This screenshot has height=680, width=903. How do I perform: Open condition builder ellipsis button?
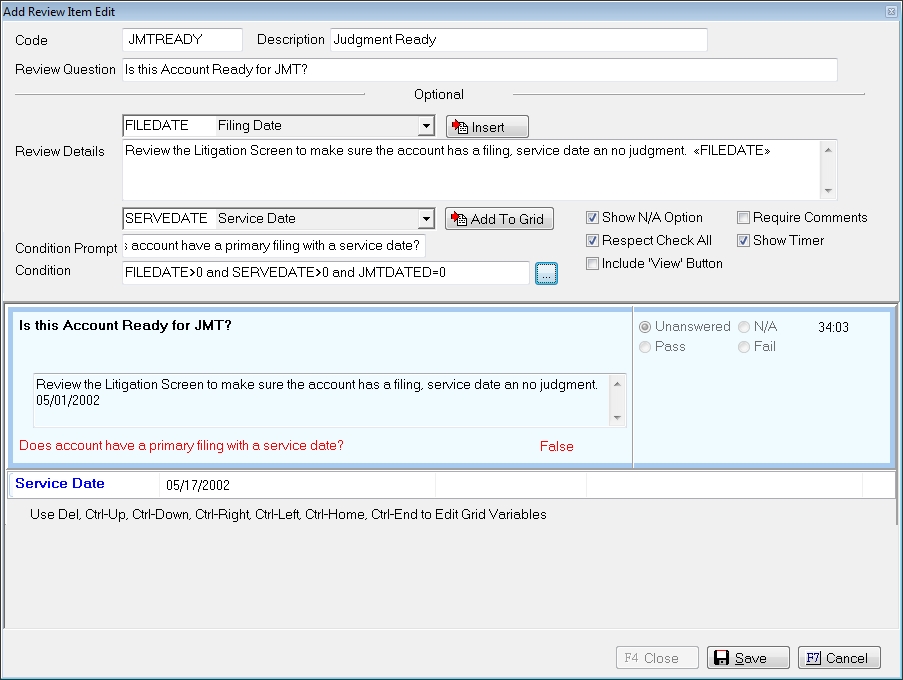point(546,273)
